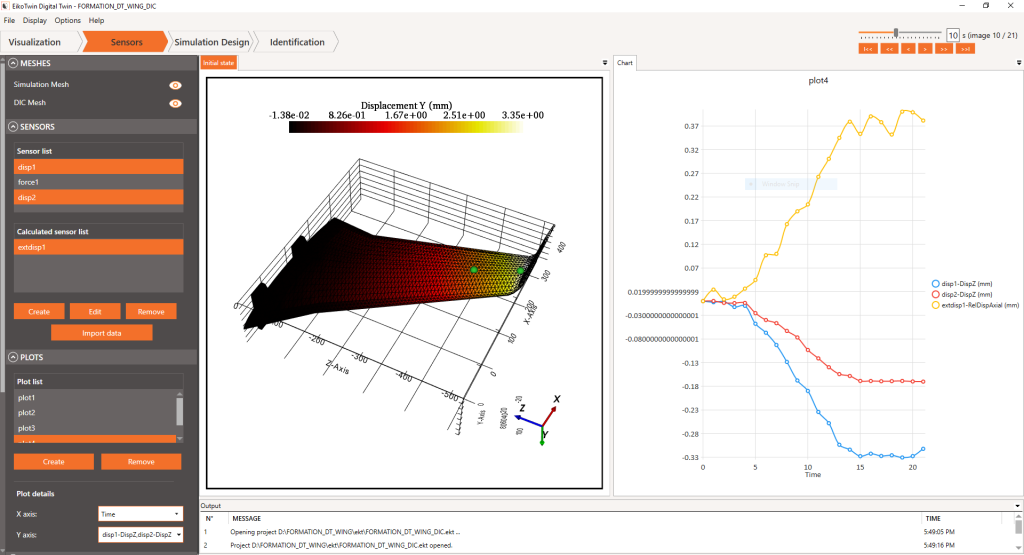Click the sensor Create button

pos(39,311)
